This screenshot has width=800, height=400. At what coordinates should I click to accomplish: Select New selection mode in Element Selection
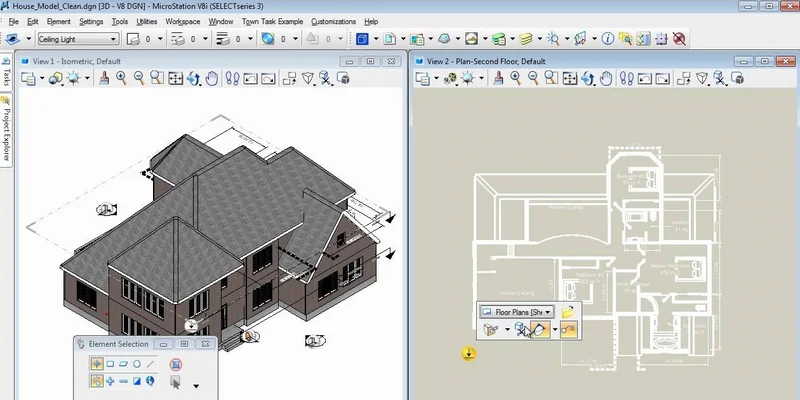96,381
